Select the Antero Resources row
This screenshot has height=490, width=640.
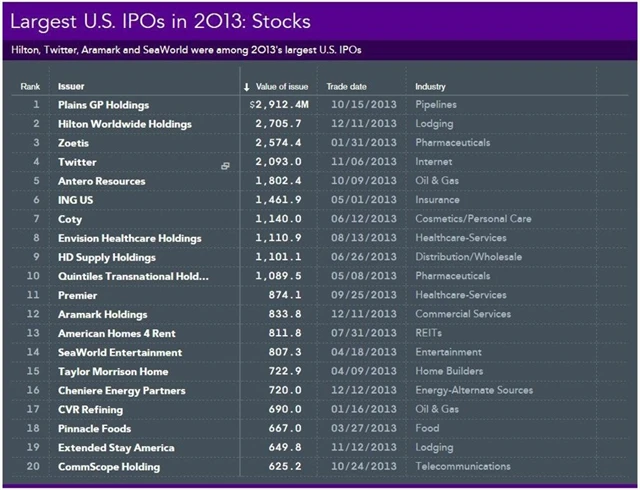pyautogui.click(x=101, y=181)
